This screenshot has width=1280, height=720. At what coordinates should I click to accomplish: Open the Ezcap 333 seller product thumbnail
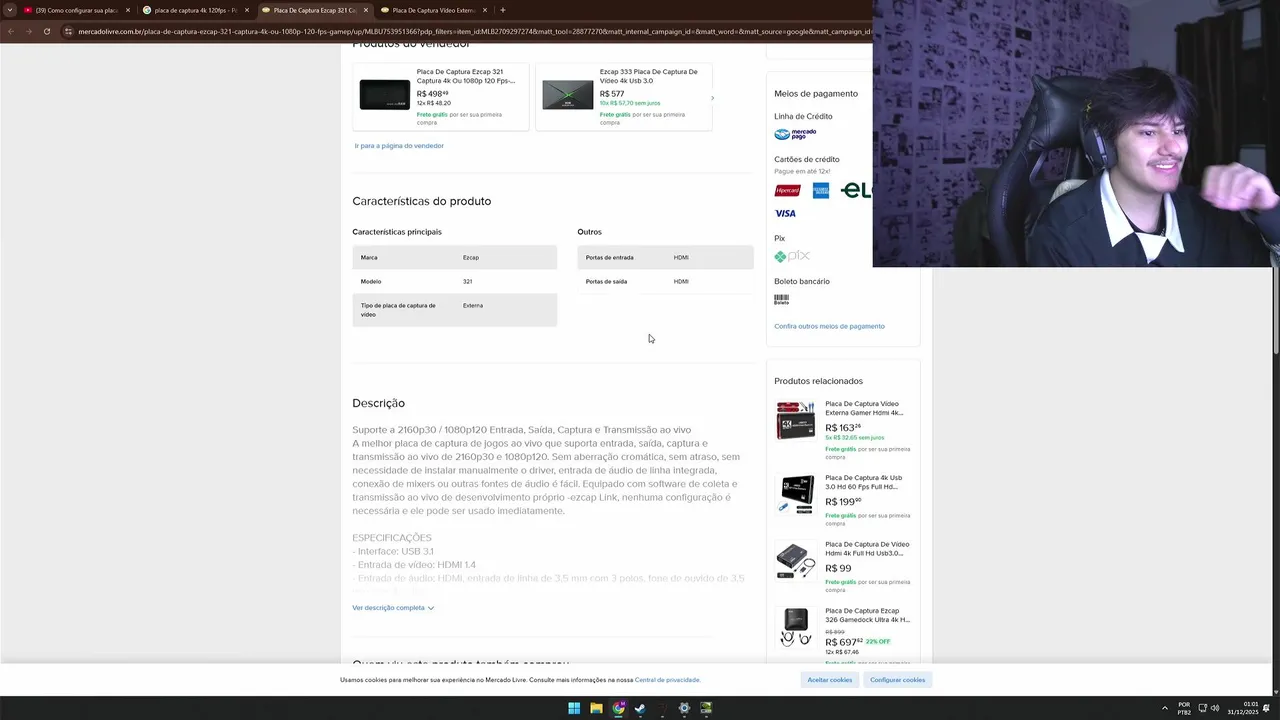pos(568,94)
